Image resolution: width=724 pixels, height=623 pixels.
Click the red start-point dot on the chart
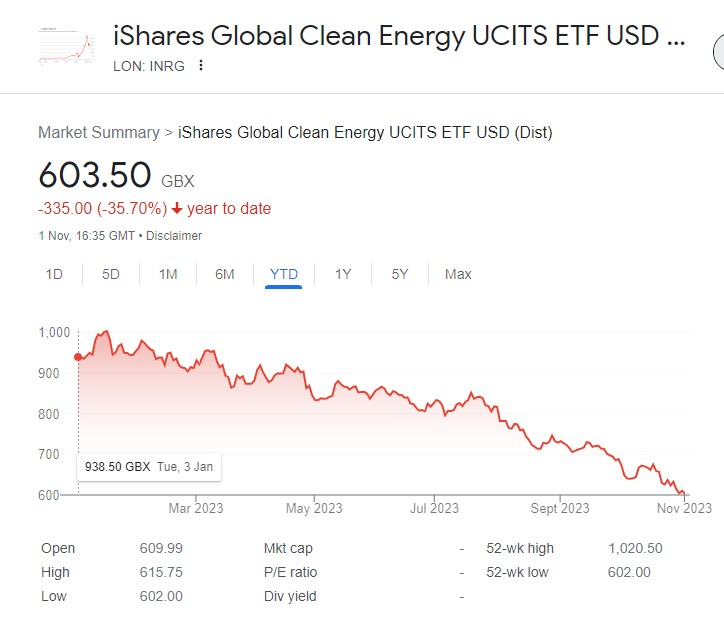pyautogui.click(x=78, y=356)
